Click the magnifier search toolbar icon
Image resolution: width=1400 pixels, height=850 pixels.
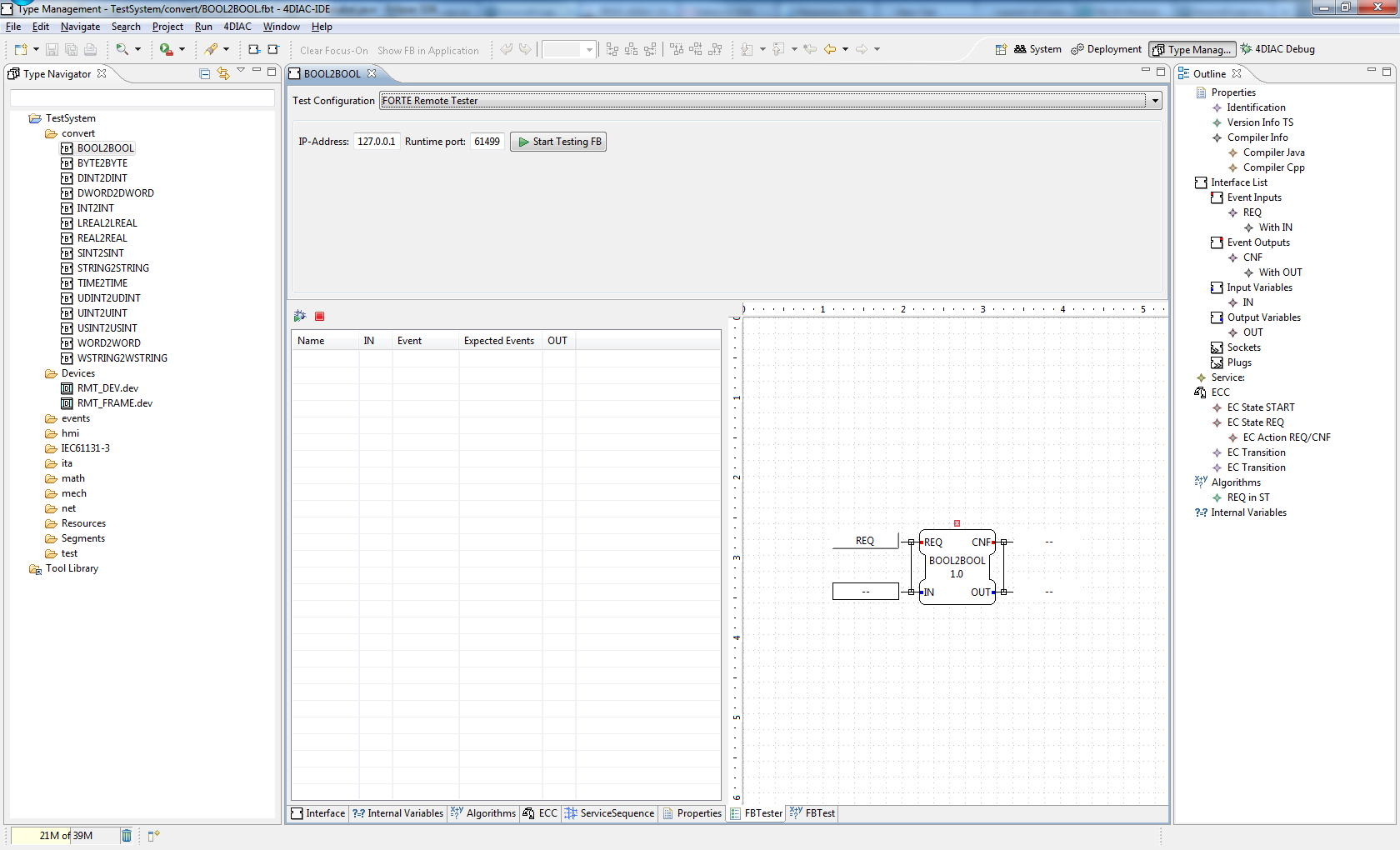pyautogui.click(x=122, y=50)
